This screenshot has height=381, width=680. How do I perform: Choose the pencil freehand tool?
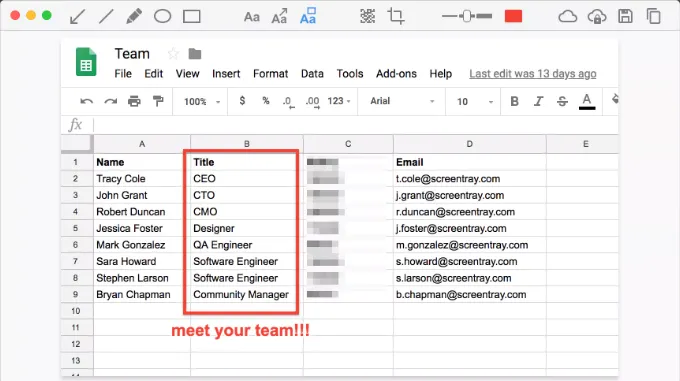pyautogui.click(x=134, y=17)
